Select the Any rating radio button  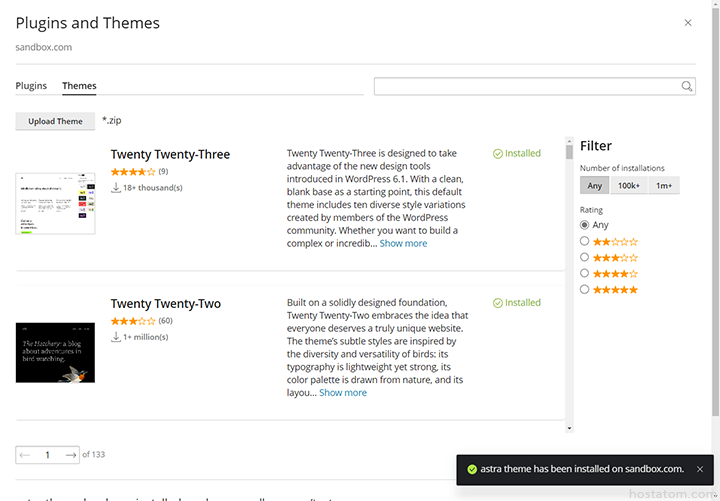(x=585, y=225)
